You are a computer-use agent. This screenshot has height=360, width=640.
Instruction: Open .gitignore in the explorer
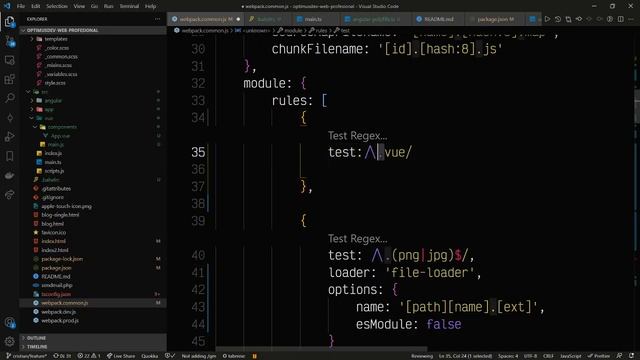click(52, 198)
